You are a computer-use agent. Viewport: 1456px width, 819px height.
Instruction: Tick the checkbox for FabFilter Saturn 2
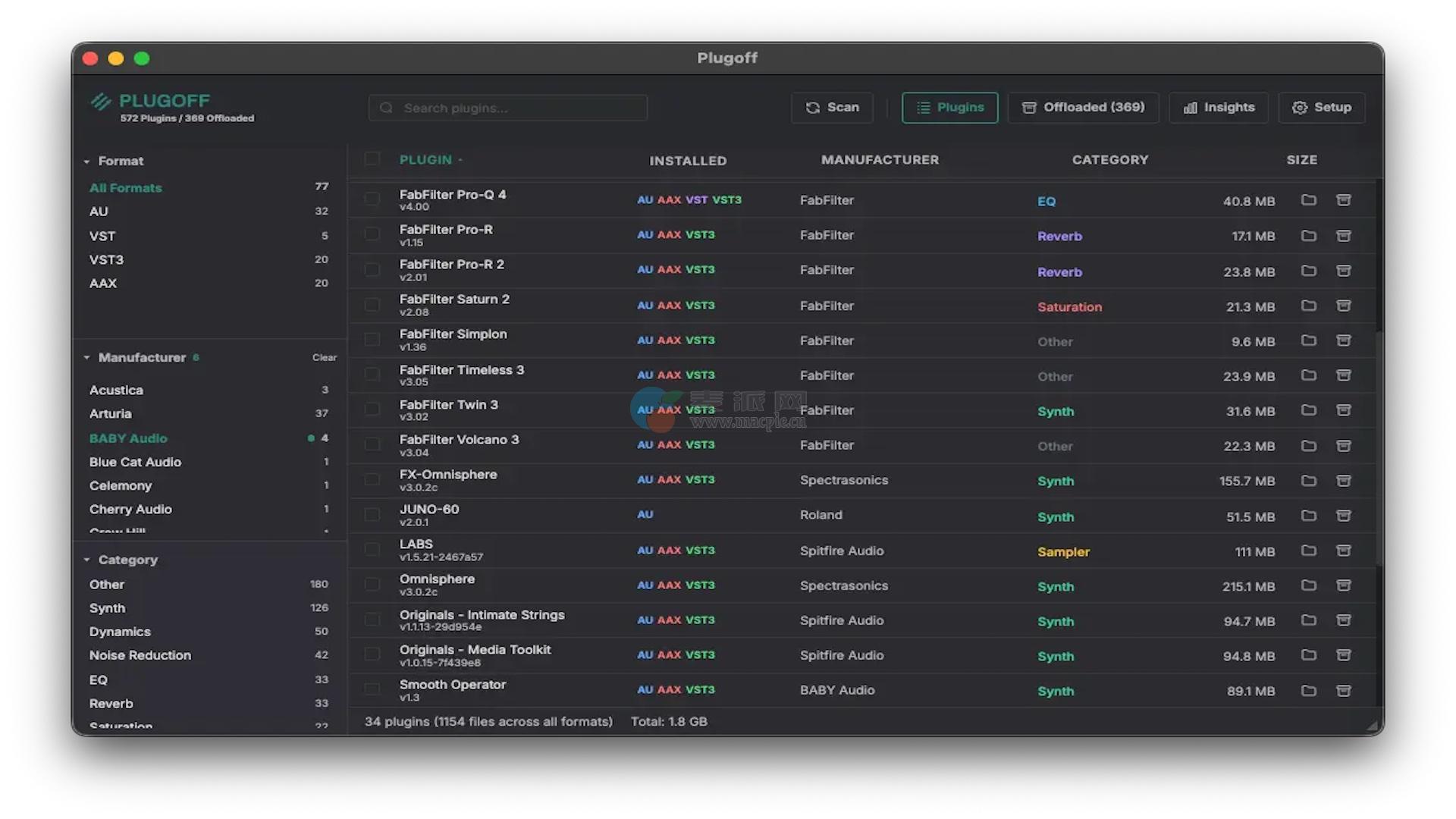(x=372, y=305)
